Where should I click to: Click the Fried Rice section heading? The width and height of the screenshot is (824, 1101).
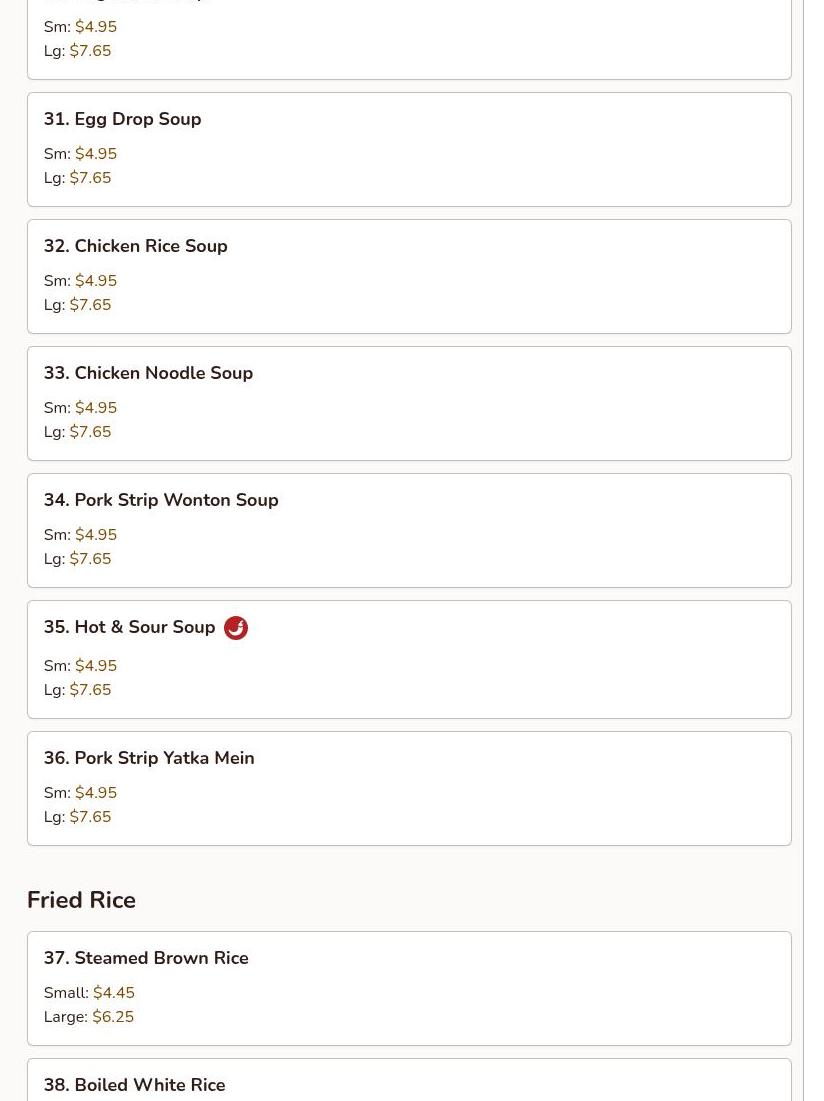81,900
